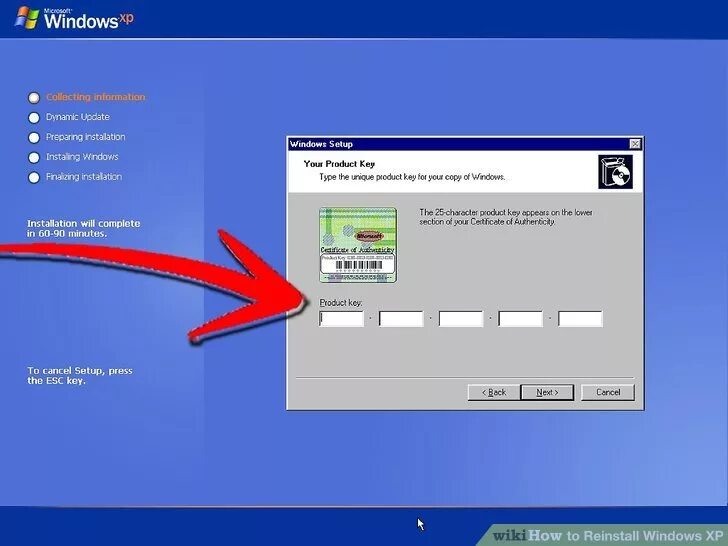
Task: Click the Dynamic Update step bullet
Action: pyautogui.click(x=34, y=117)
